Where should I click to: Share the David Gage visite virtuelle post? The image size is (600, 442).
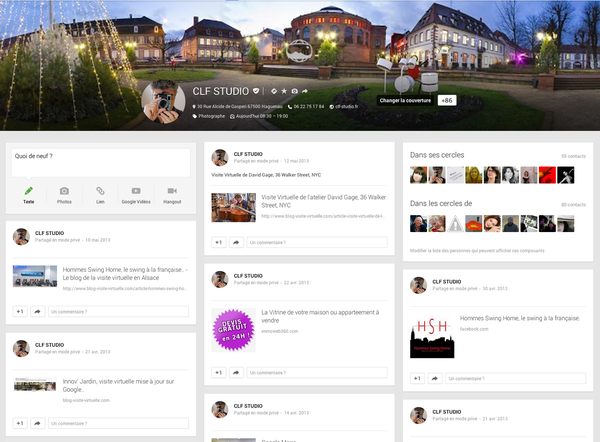pos(236,242)
